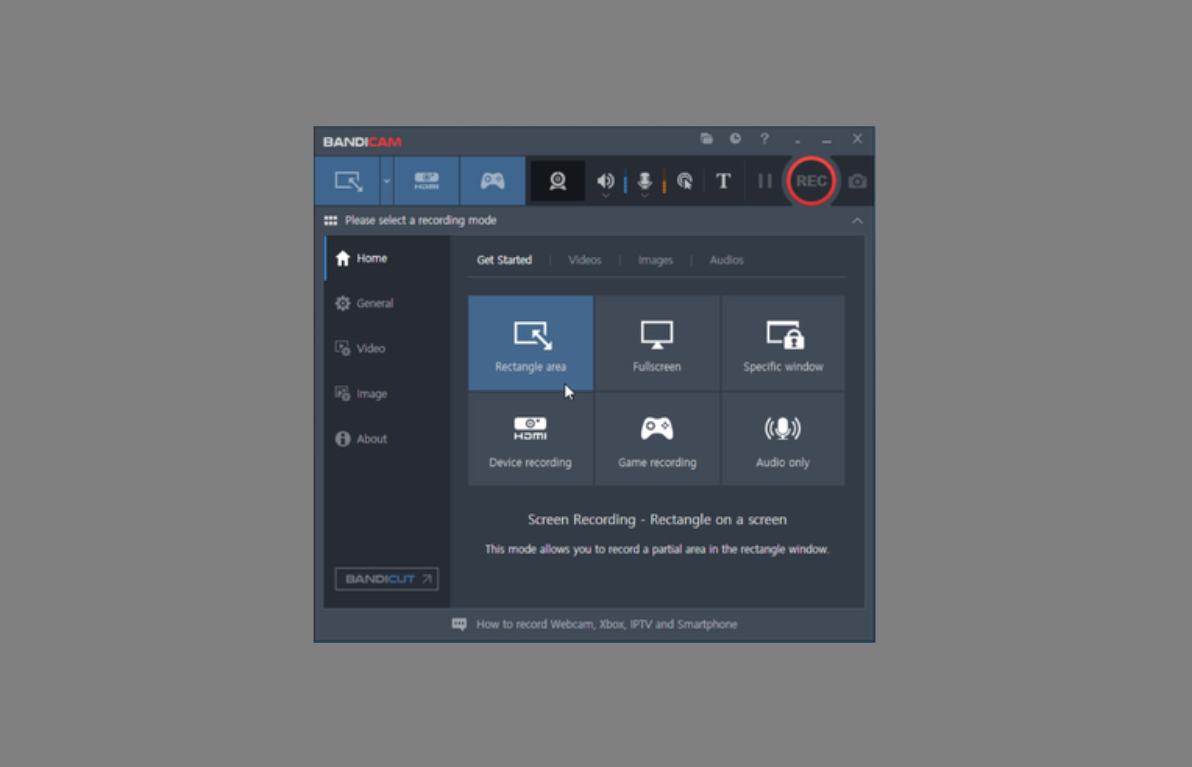Image resolution: width=1192 pixels, height=767 pixels.
Task: Toggle the webcam overlay icon
Action: (558, 181)
